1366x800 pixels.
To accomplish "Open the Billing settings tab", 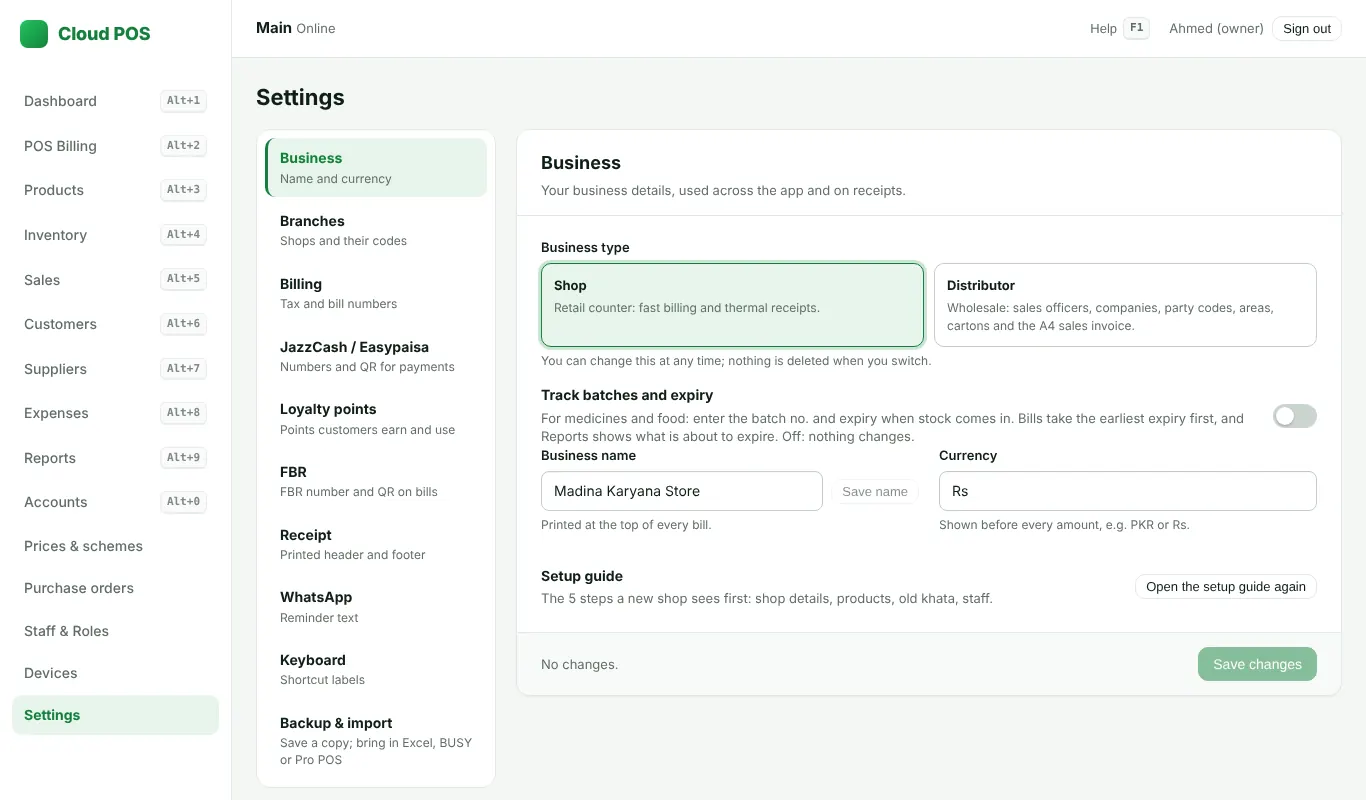I will (x=376, y=293).
